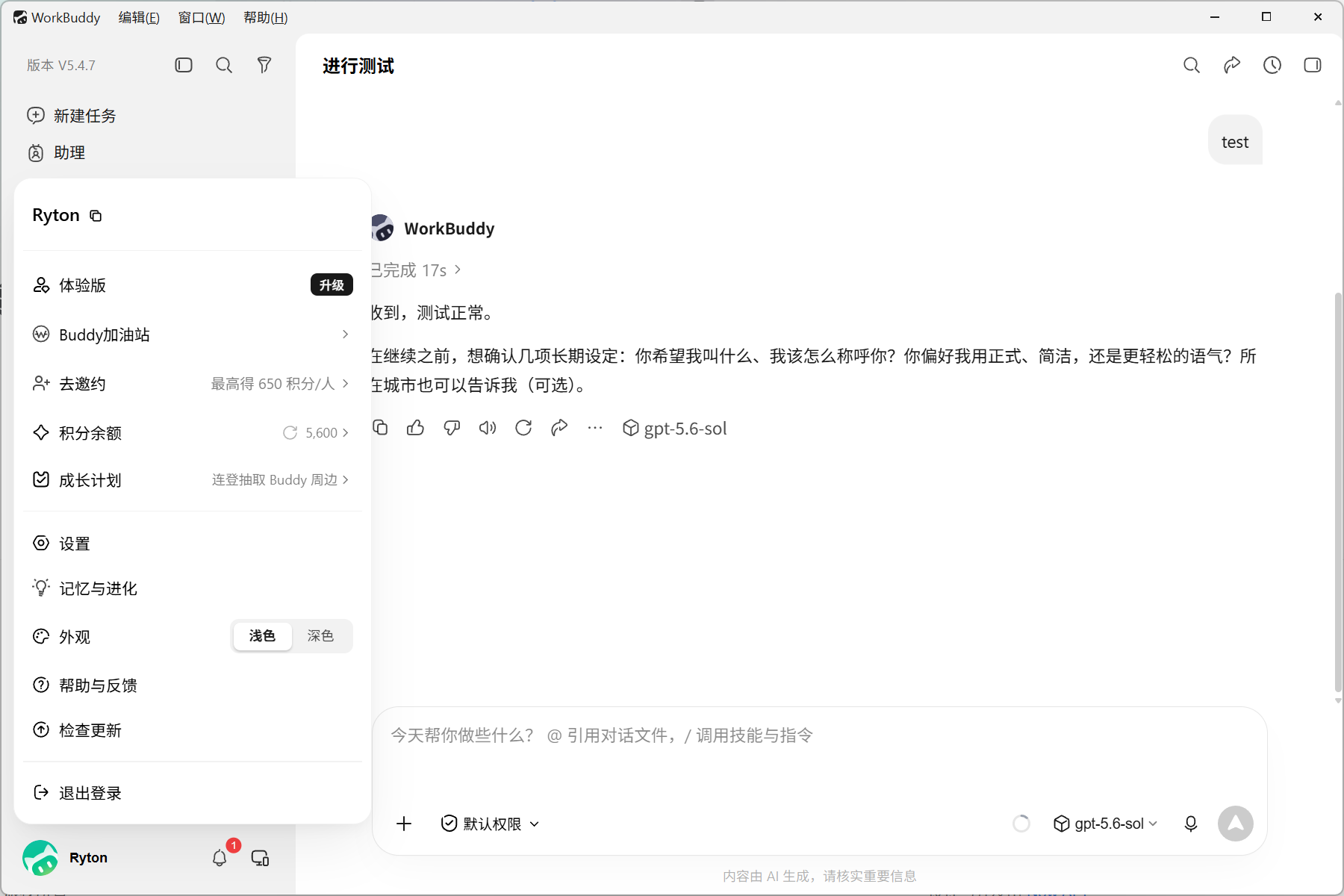This screenshot has width=1344, height=896.
Task: Copy the assistant reply
Action: click(x=380, y=428)
